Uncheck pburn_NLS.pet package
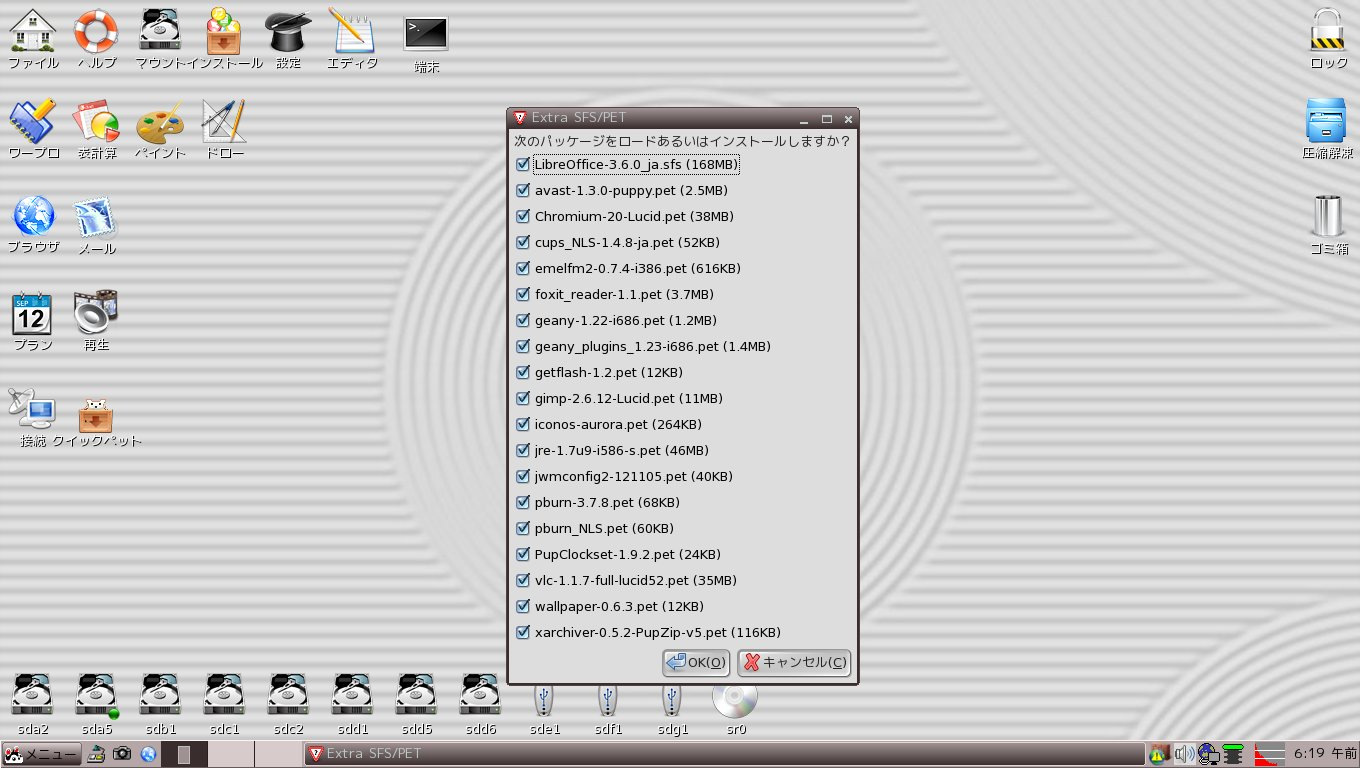1360x768 pixels. (523, 528)
